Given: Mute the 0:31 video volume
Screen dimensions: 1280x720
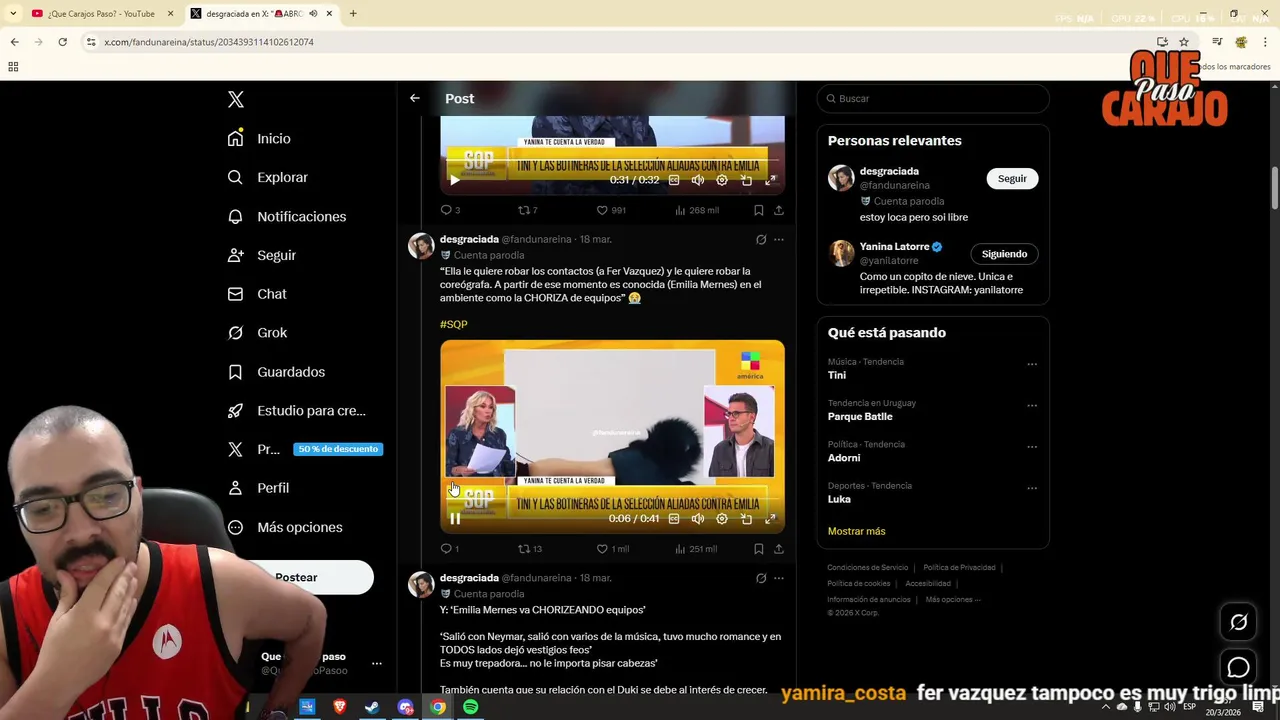Looking at the screenshot, I should click(x=698, y=180).
